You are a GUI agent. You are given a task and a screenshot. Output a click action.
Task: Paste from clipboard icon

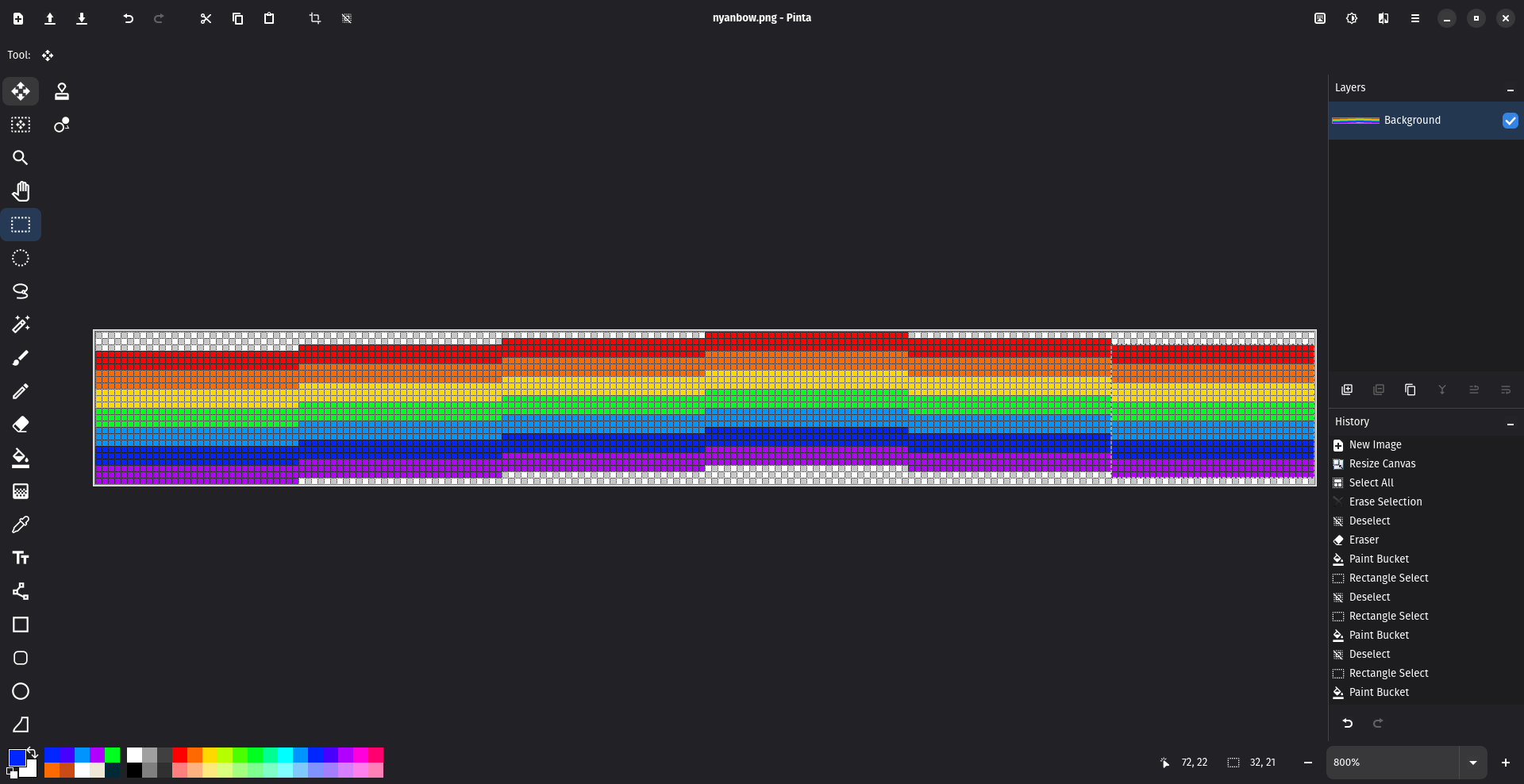[x=269, y=18]
